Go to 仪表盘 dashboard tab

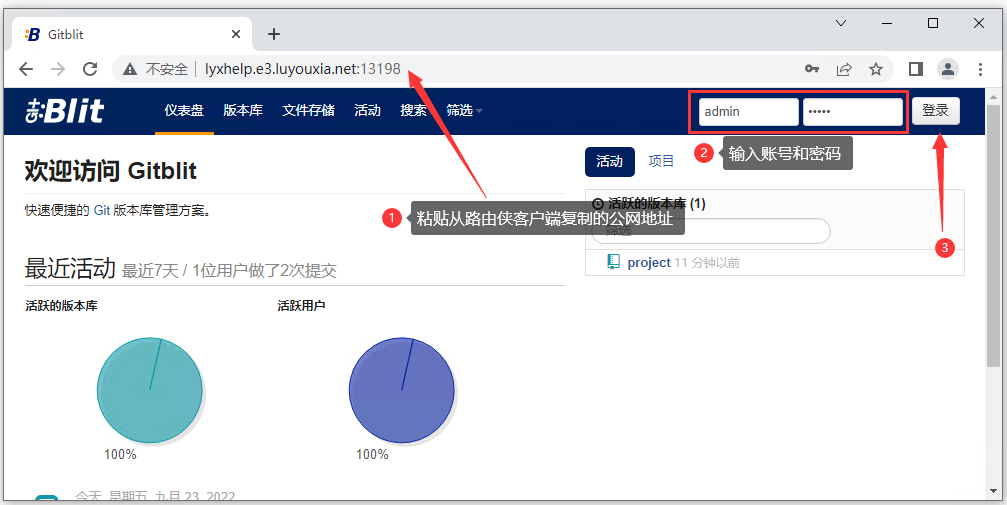(184, 111)
